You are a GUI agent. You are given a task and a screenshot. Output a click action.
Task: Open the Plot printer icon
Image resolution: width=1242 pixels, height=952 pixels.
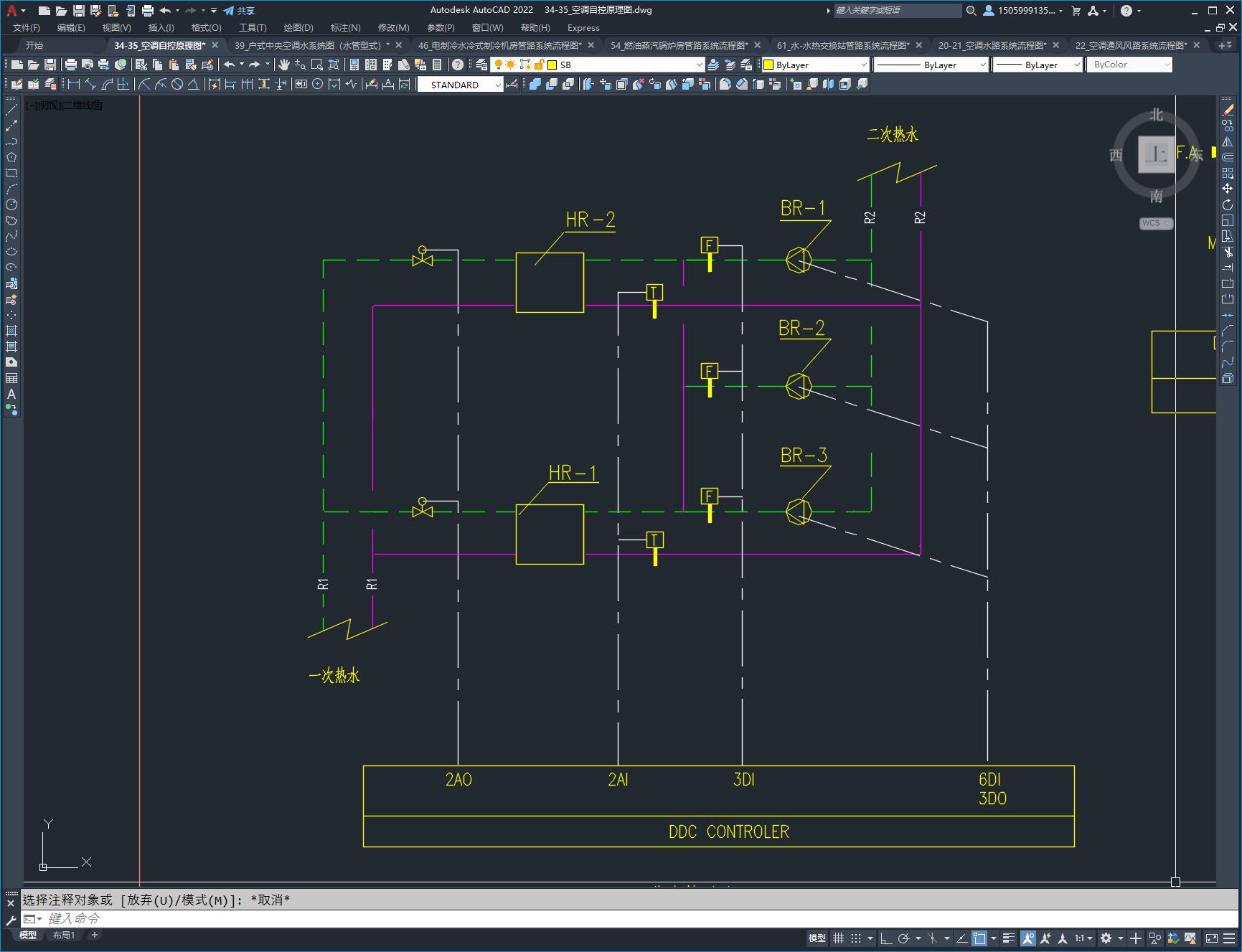pos(71,65)
